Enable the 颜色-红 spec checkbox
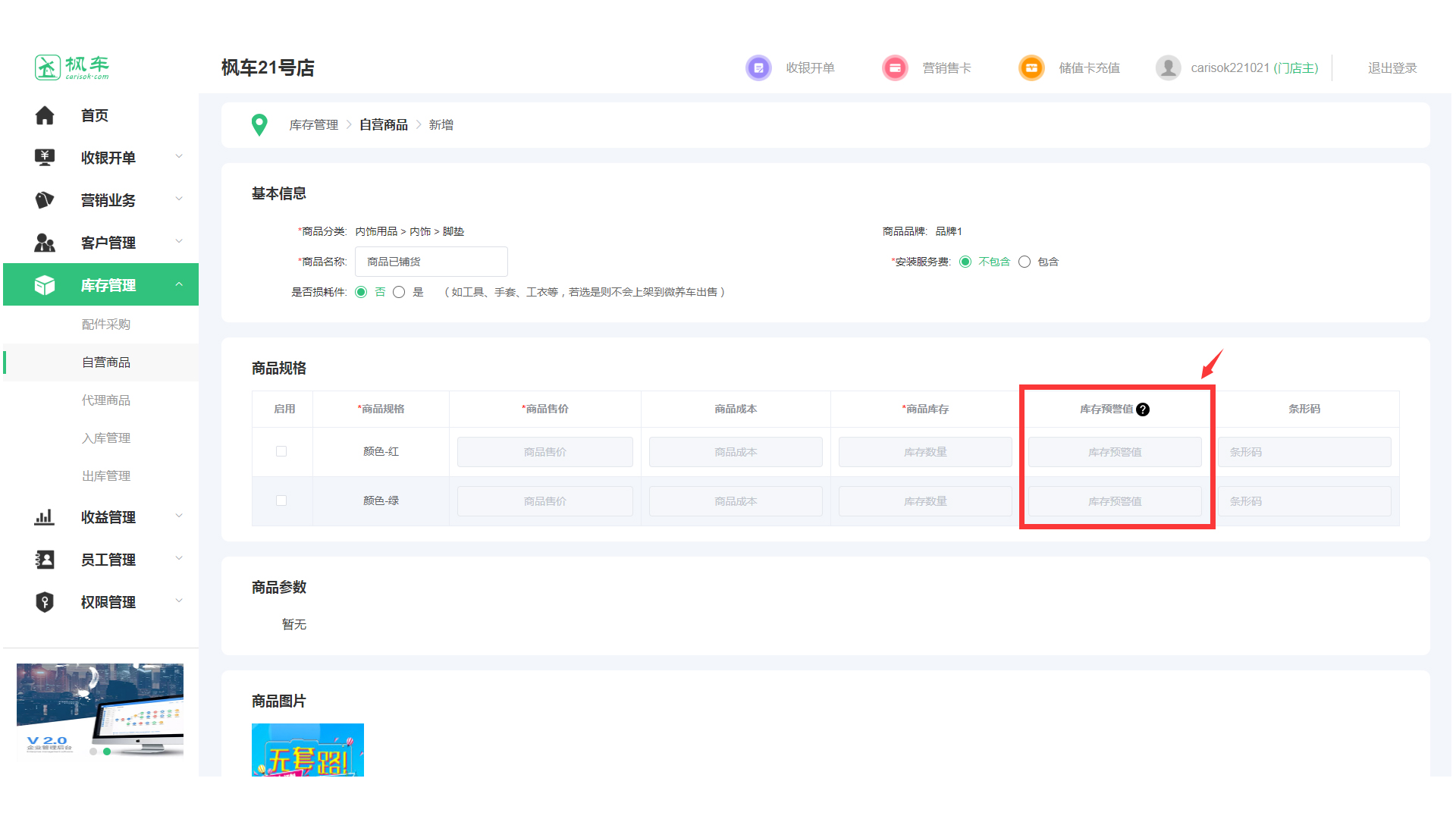Viewport: 1456px width, 819px height. click(x=281, y=451)
